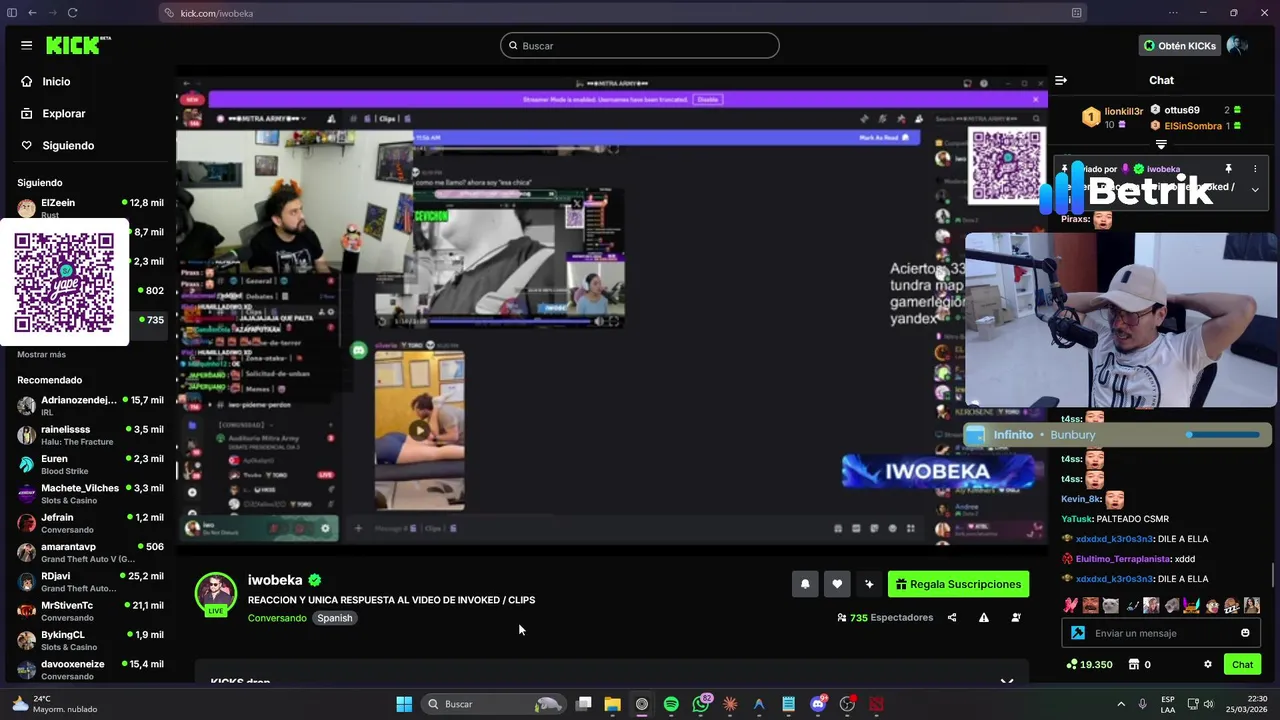Viewport: 1280px width, 720px height.
Task: Click the sparkle icon beside heart
Action: click(x=869, y=584)
